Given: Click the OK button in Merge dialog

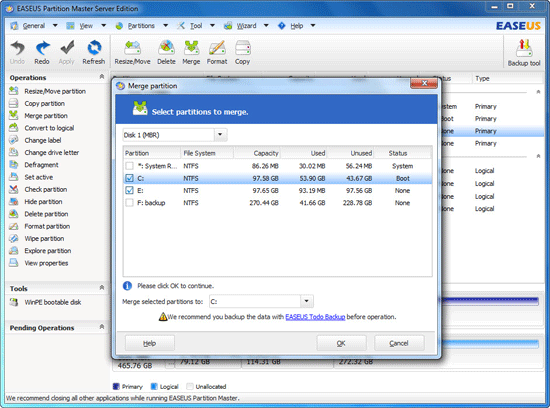Looking at the screenshot, I should [341, 343].
